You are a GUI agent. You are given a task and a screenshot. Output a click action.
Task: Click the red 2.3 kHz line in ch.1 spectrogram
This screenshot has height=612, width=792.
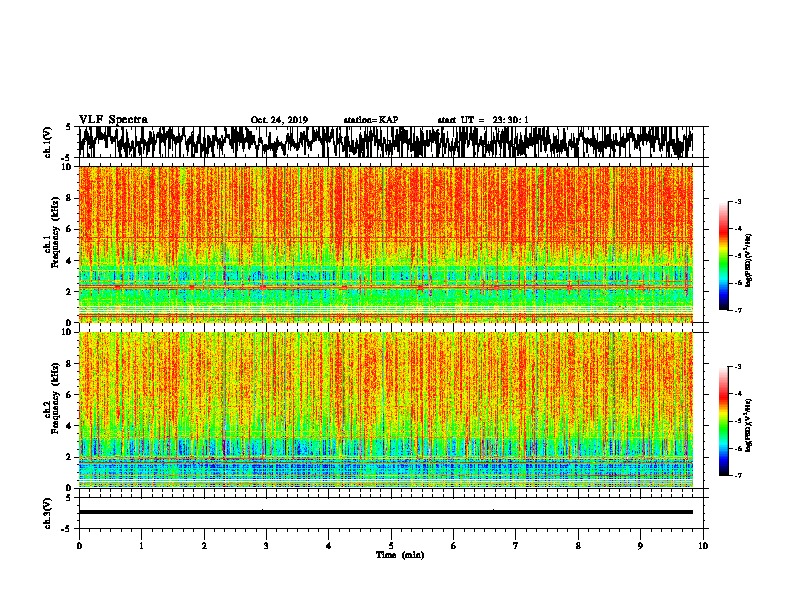click(x=385, y=287)
